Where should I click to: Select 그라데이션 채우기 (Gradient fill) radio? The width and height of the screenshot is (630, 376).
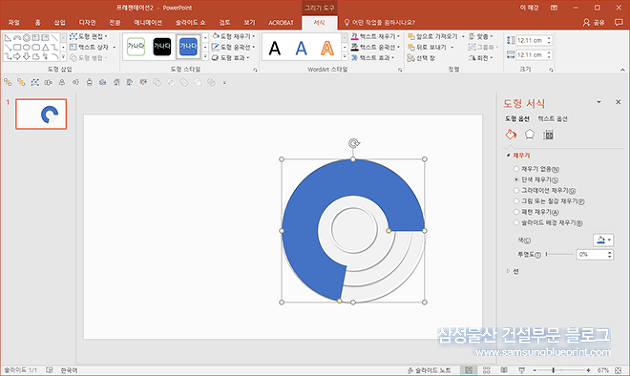point(516,190)
